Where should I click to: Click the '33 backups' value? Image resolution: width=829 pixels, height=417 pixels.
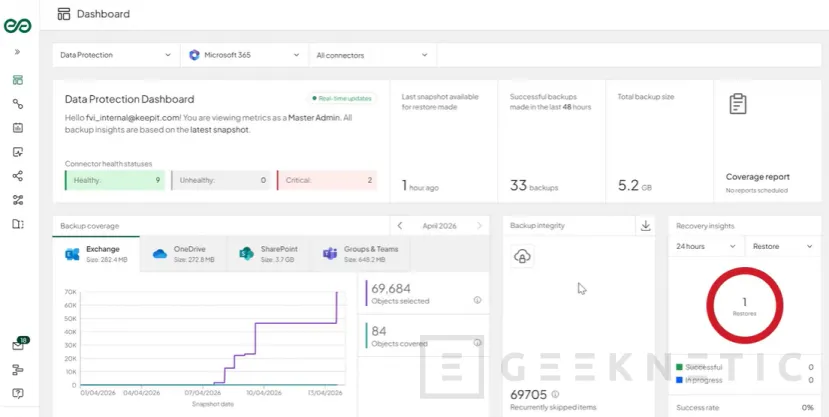point(534,186)
